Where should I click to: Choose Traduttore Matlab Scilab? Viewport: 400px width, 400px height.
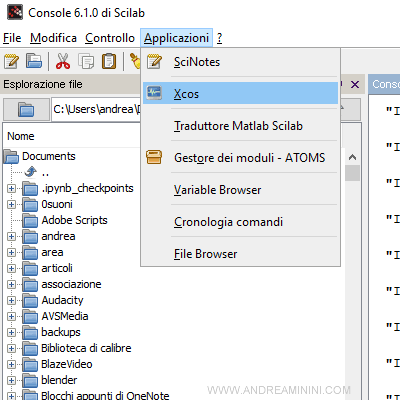pyautogui.click(x=240, y=126)
